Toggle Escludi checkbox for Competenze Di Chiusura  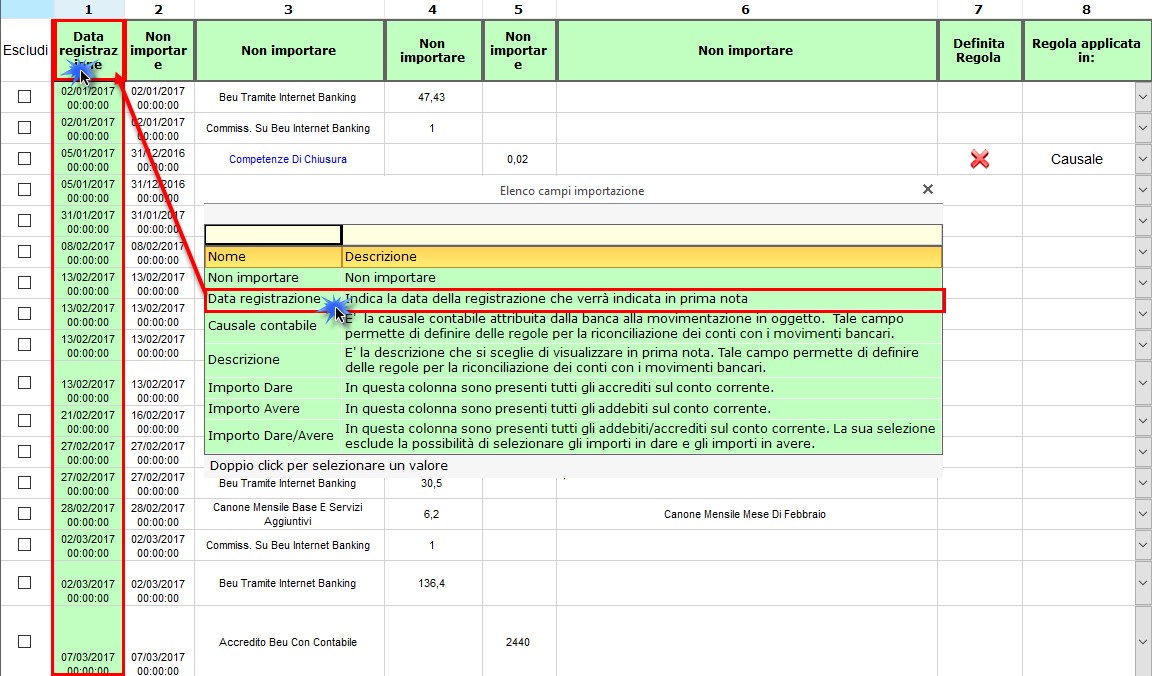[24, 158]
